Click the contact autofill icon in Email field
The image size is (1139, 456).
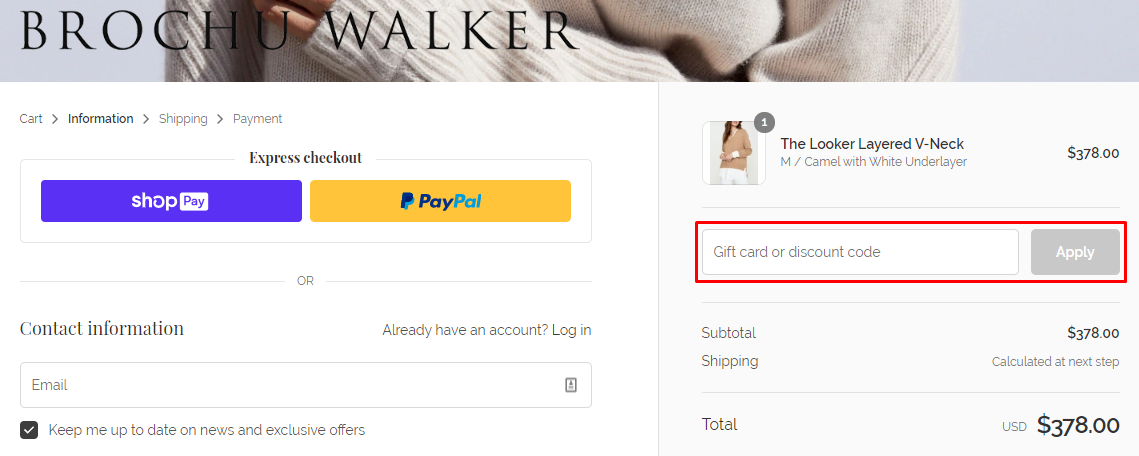coord(571,385)
